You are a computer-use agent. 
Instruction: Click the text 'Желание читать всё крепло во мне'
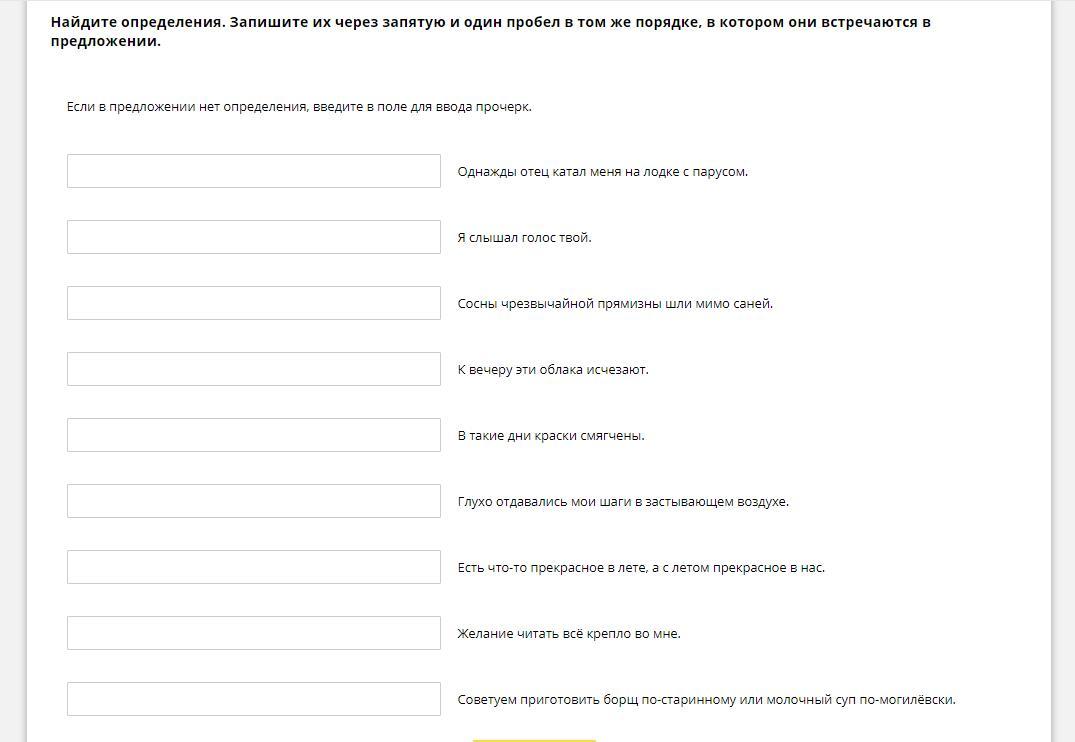tap(569, 634)
